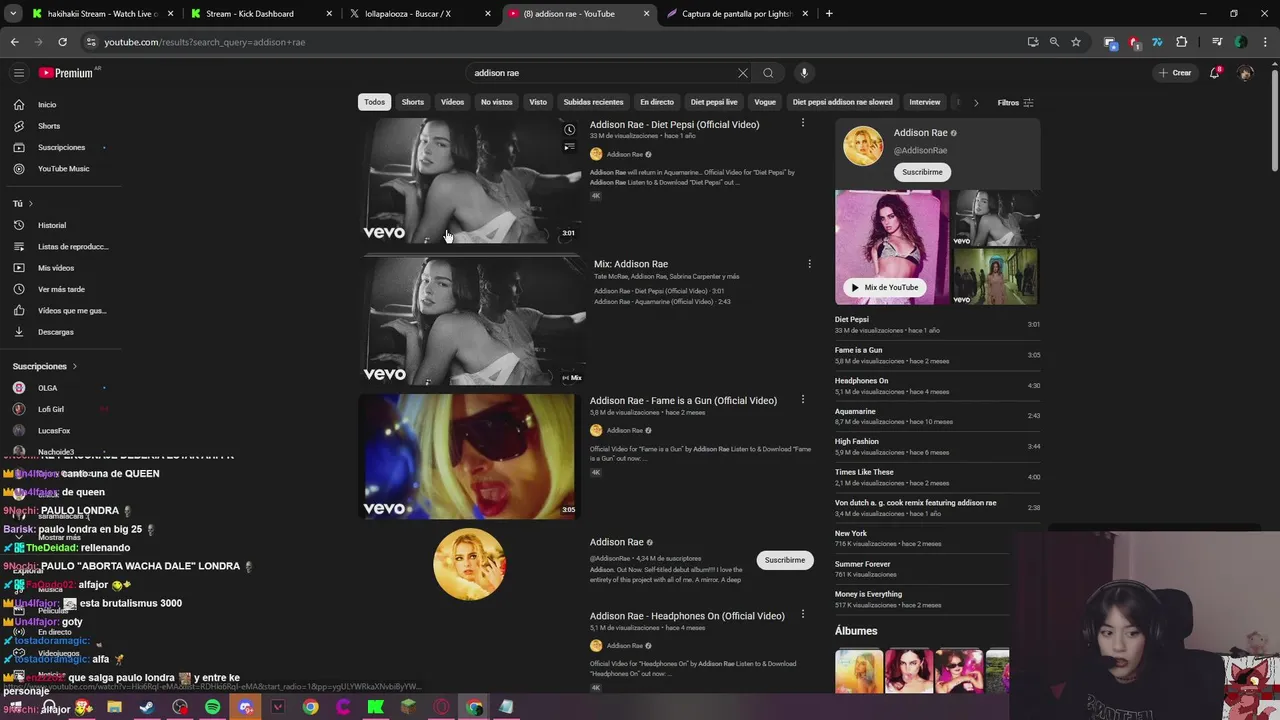Image resolution: width=1280 pixels, height=720 pixels.
Task: Open Descargas in the sidebar
Action: pos(60,332)
